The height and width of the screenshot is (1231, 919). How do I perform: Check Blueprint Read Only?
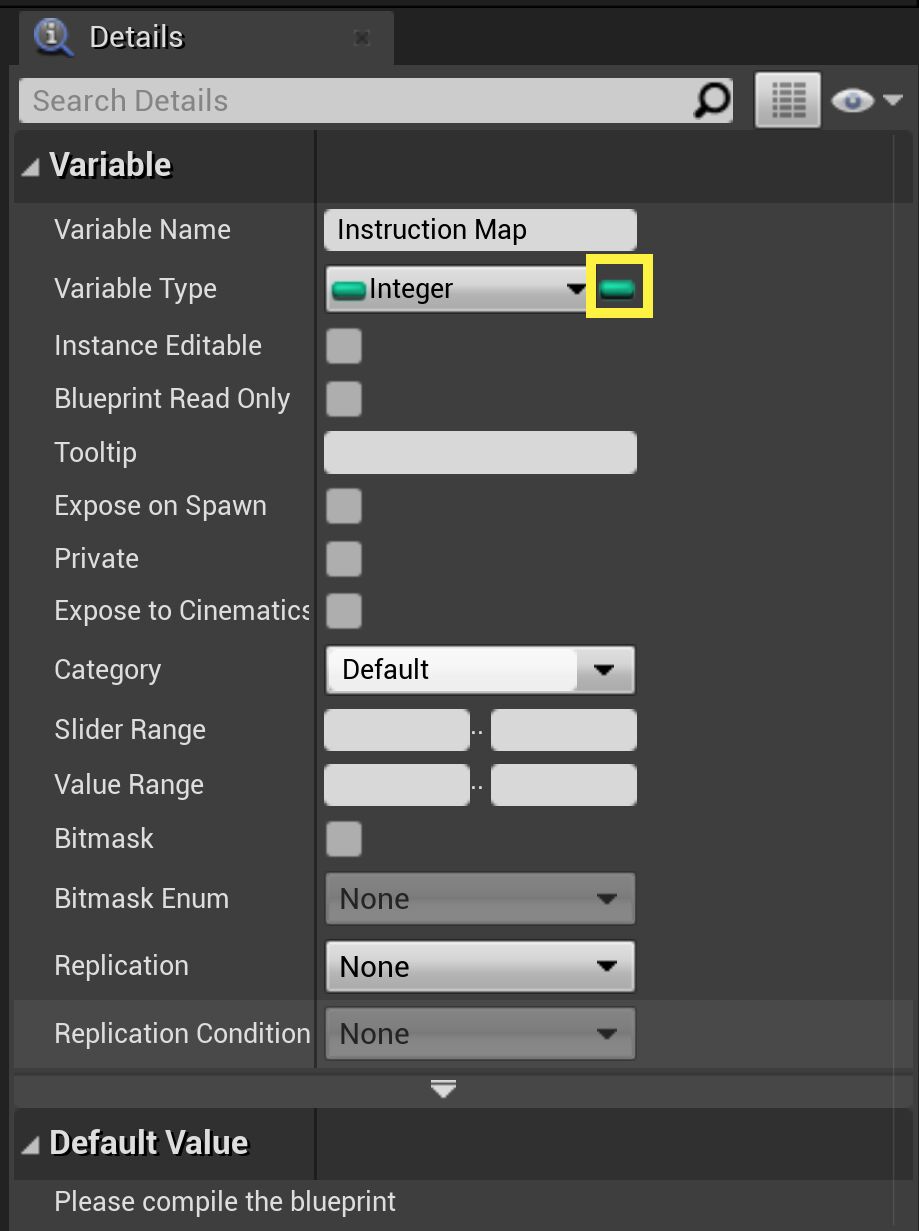tap(343, 398)
